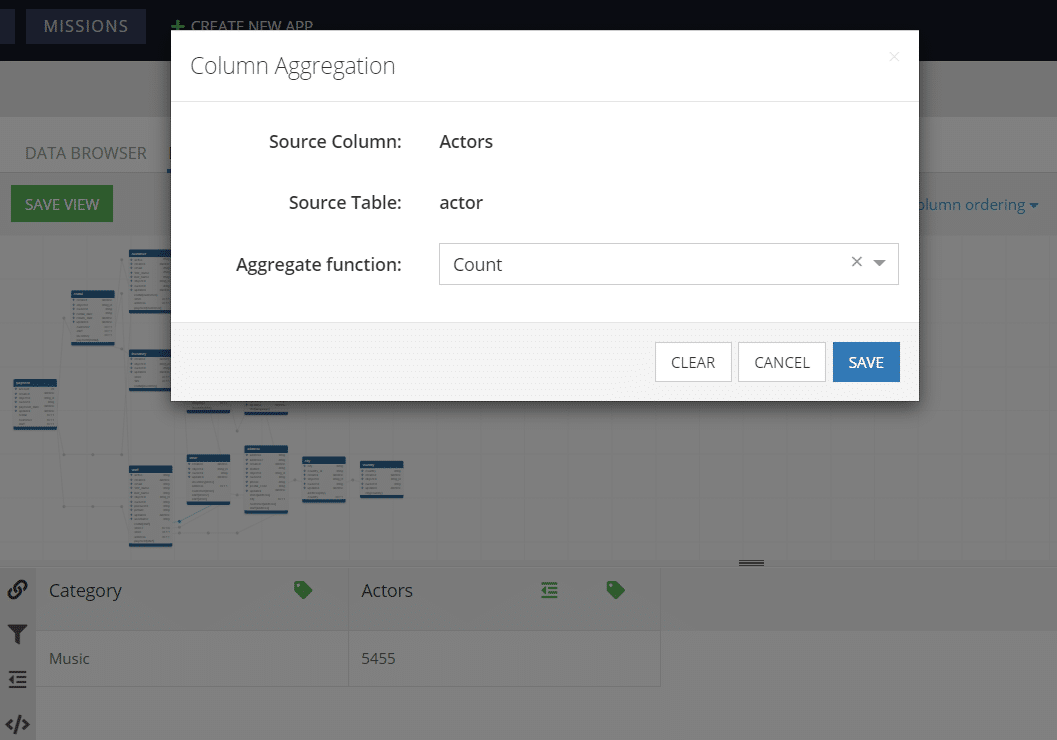The height and width of the screenshot is (740, 1057).
Task: Open the code view icon
Action: (18, 724)
